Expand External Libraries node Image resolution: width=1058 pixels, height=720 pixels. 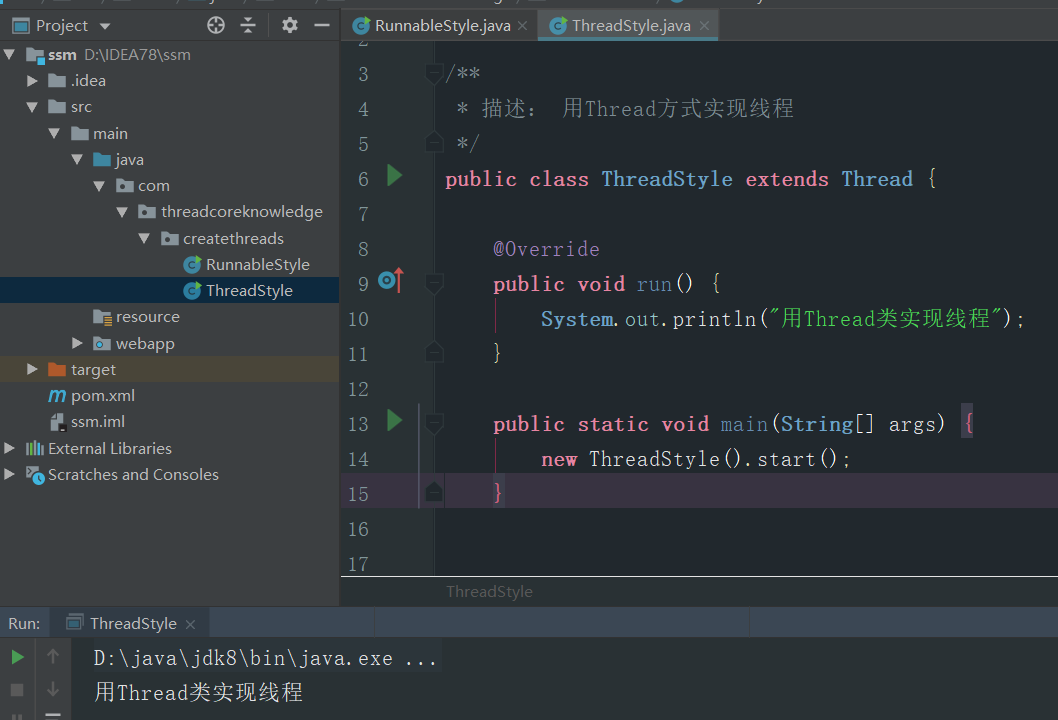click(9, 449)
